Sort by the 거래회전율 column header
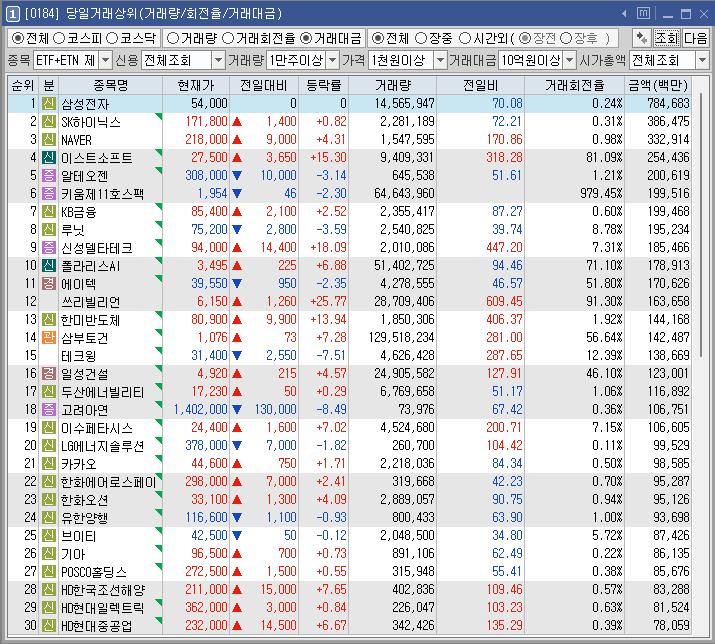This screenshot has height=644, width=715. point(575,85)
